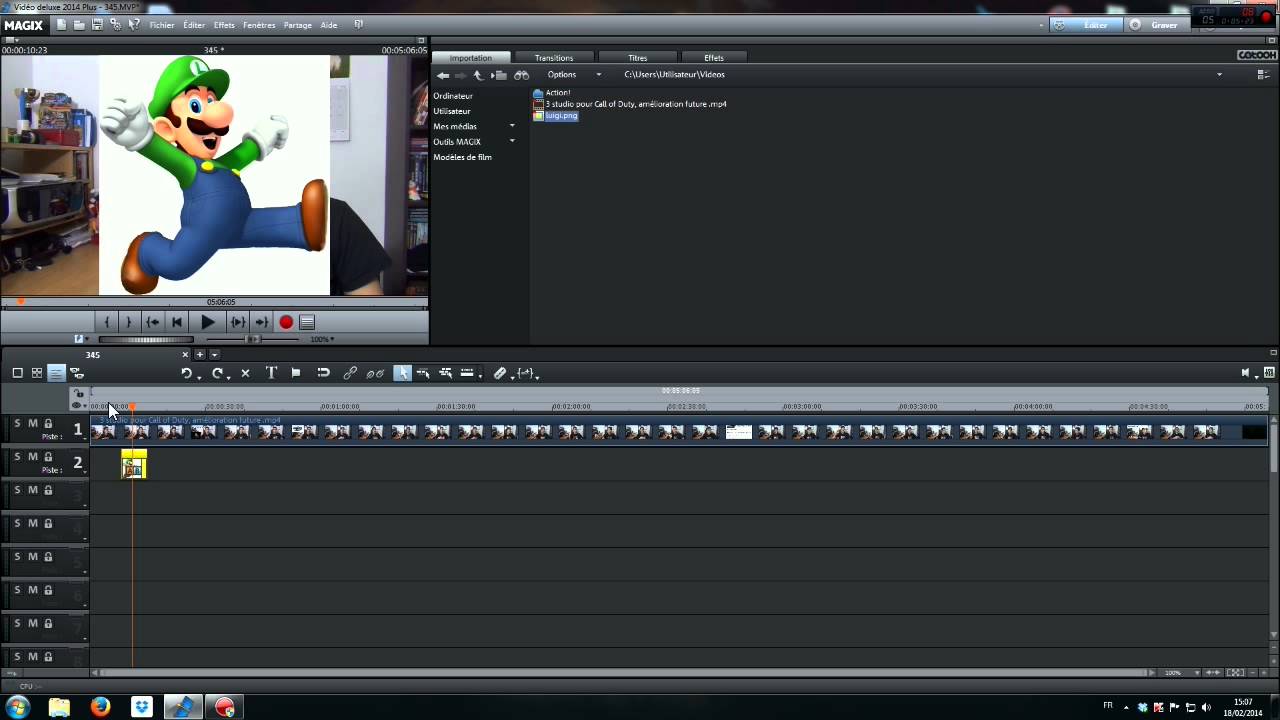Switch to the Transitions tab
Viewport: 1280px width, 720px height.
[x=554, y=58]
